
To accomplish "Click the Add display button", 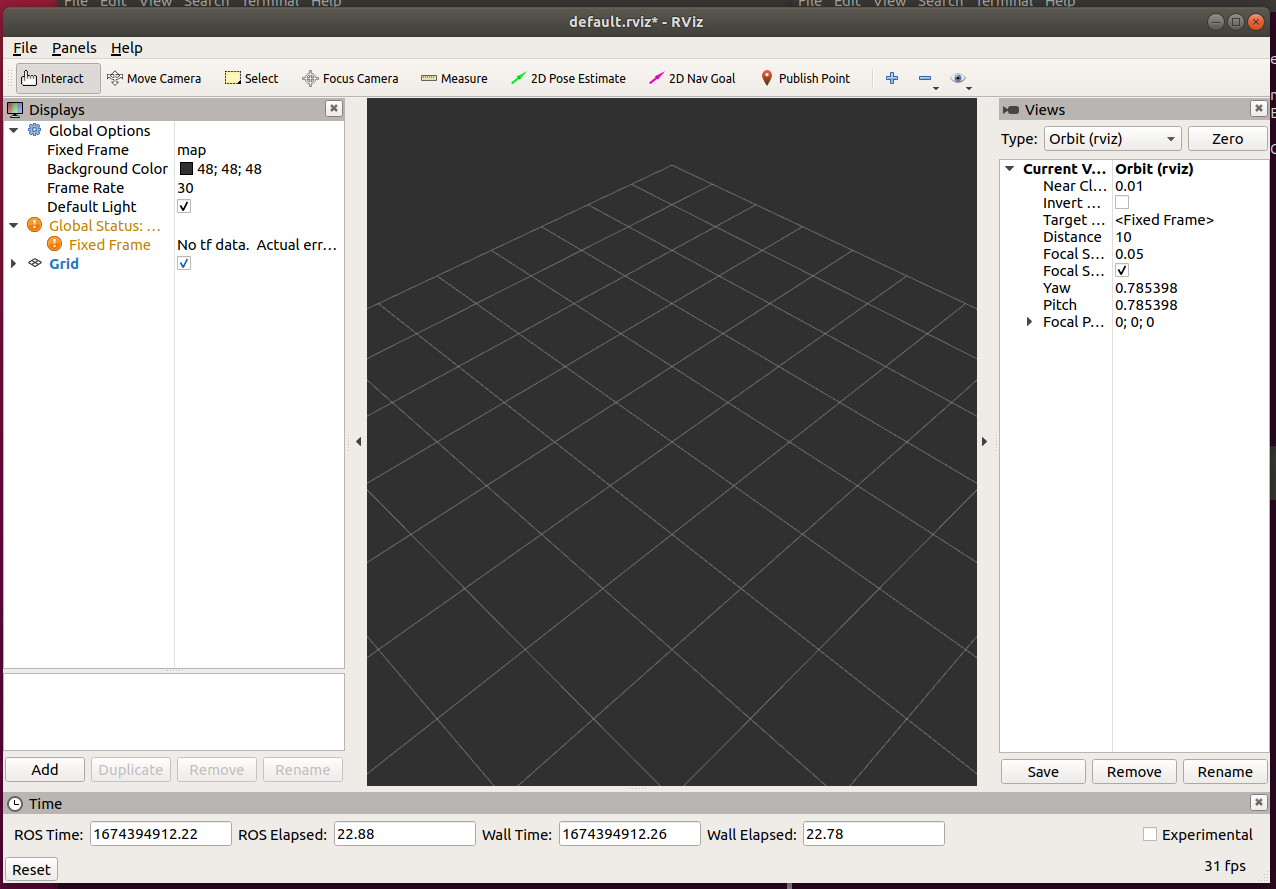I will pyautogui.click(x=45, y=769).
